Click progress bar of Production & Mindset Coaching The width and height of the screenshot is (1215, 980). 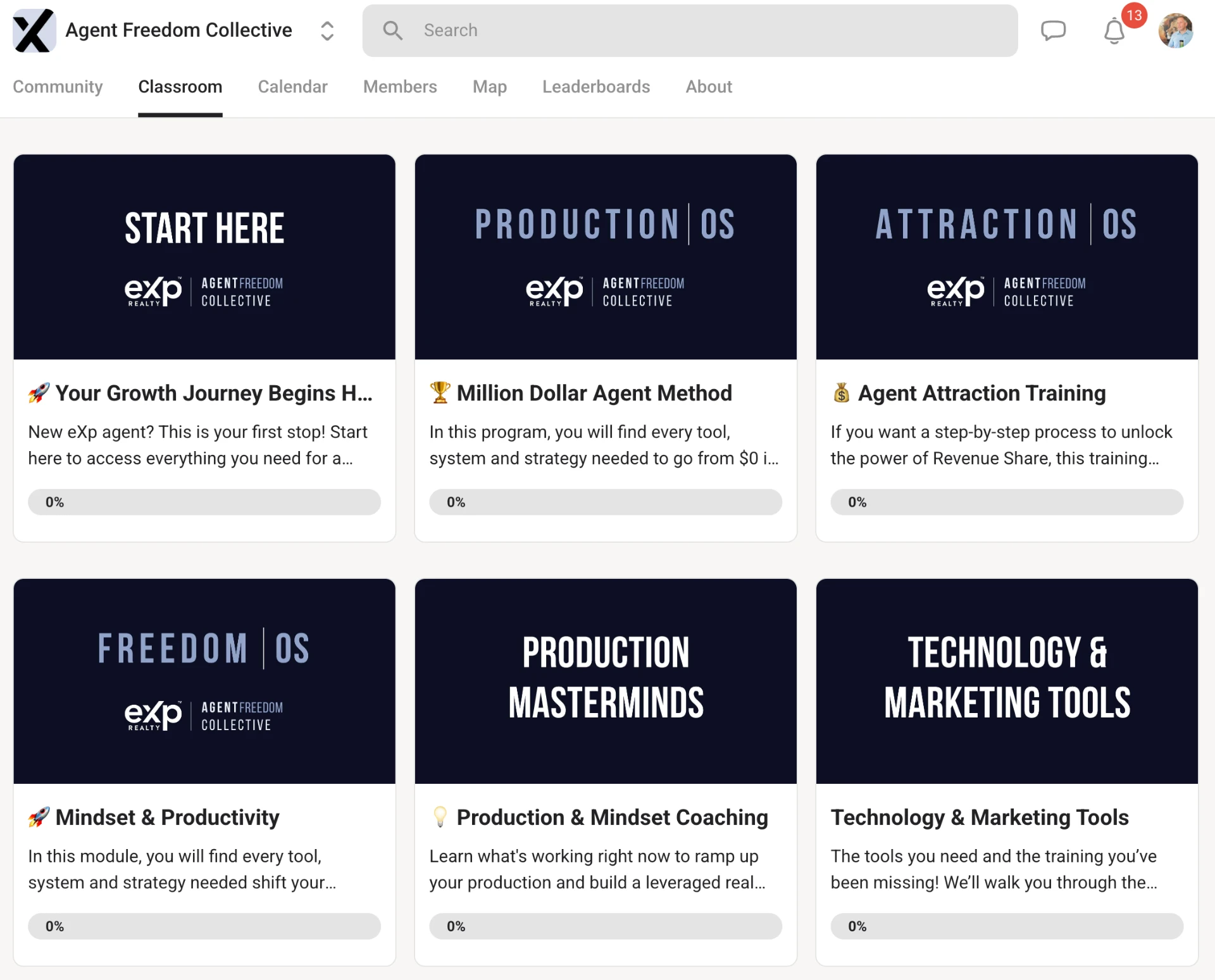(x=606, y=926)
